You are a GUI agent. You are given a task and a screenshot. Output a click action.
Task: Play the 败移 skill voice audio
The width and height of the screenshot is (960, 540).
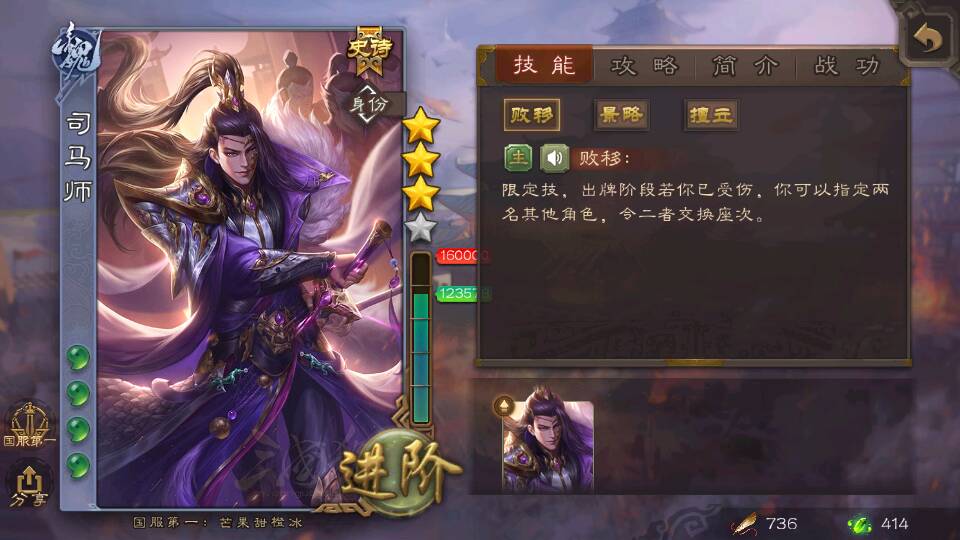(554, 158)
